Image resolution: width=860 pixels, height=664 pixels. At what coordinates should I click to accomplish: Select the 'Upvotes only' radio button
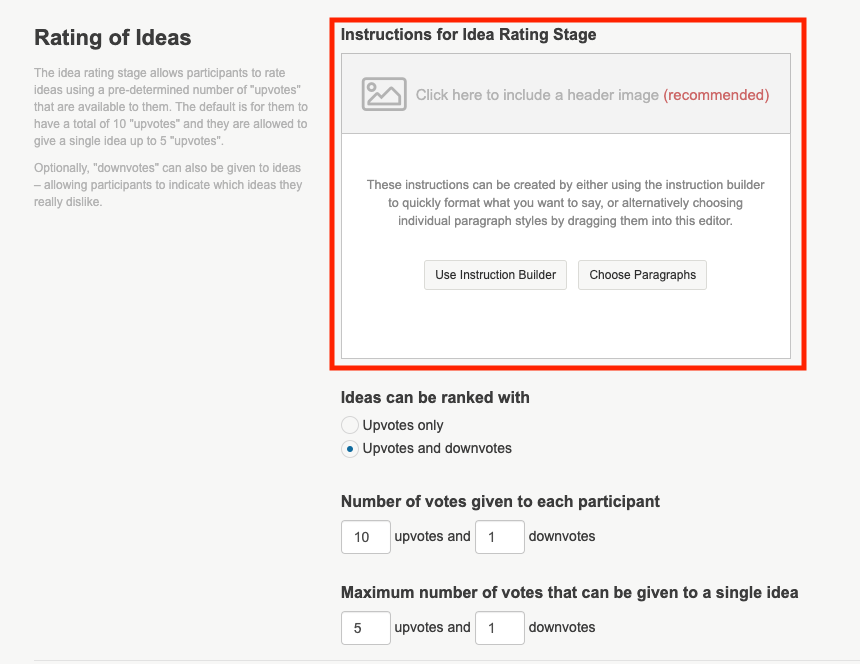point(350,425)
